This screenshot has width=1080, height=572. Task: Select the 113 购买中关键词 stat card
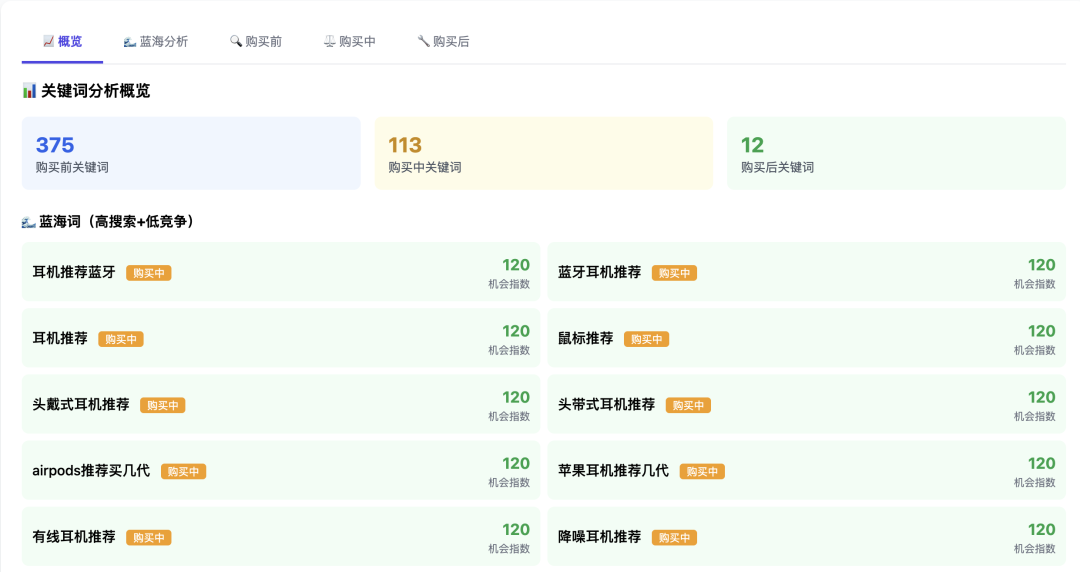(x=543, y=153)
